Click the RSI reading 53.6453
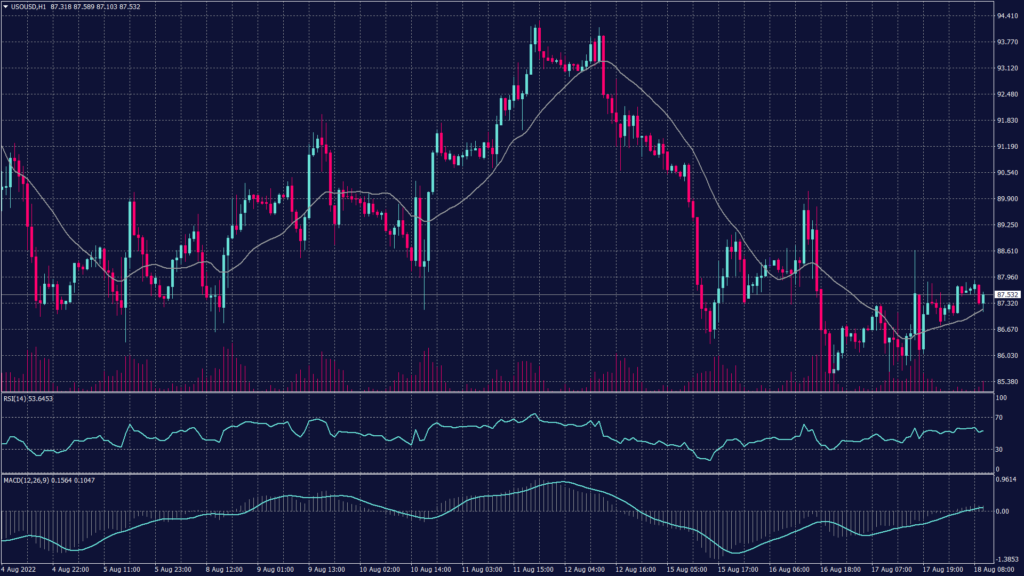This screenshot has height=576, width=1024. (40, 398)
